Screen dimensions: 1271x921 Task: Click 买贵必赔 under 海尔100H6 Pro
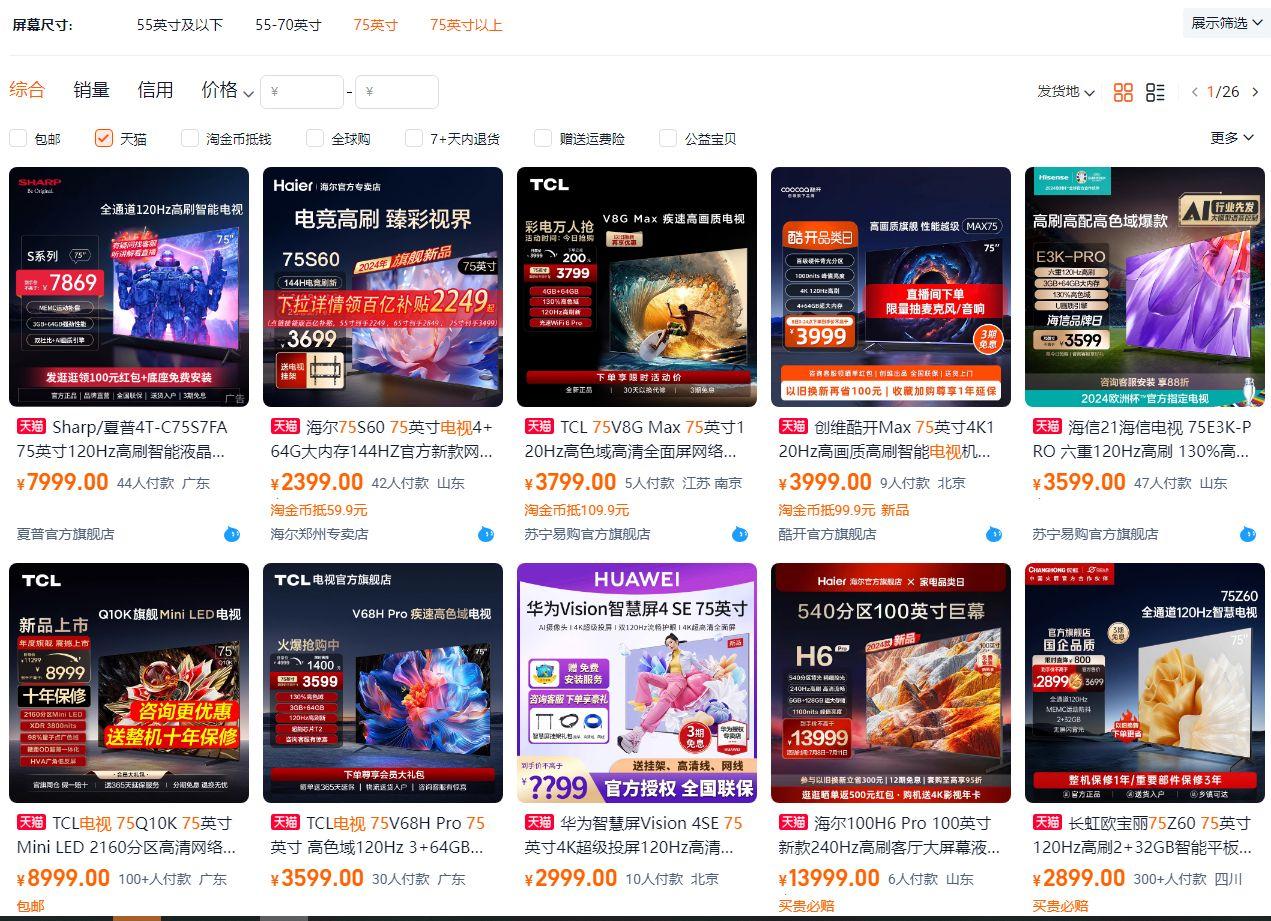tap(807, 906)
